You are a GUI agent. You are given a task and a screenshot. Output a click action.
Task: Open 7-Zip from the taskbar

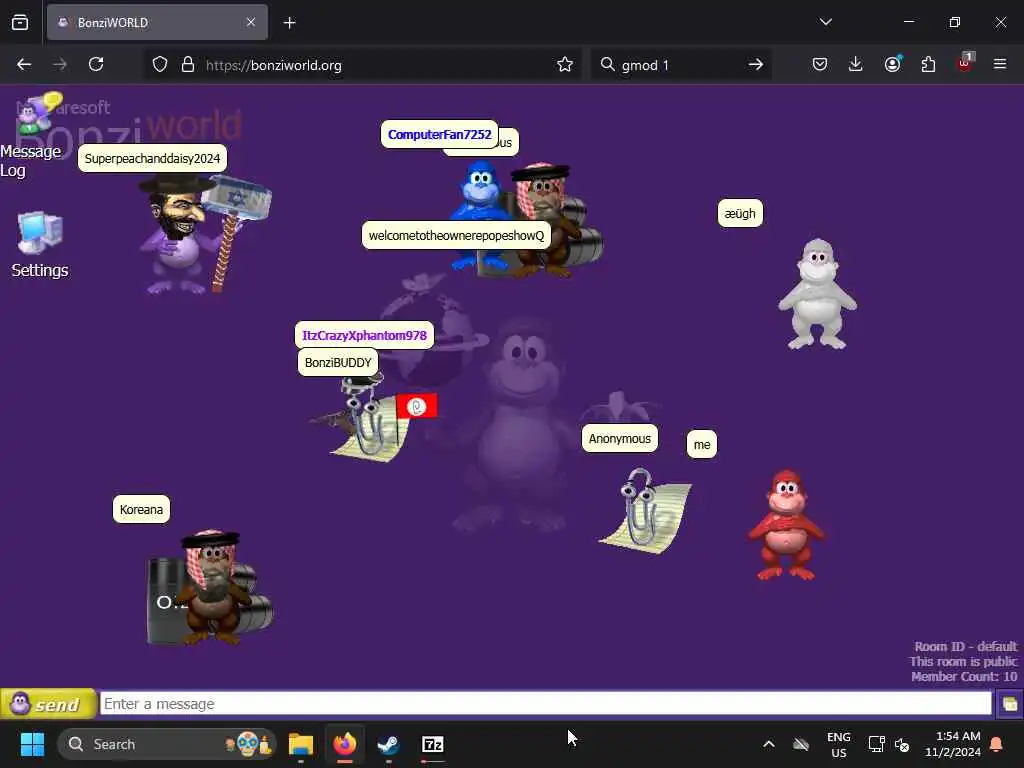point(432,744)
